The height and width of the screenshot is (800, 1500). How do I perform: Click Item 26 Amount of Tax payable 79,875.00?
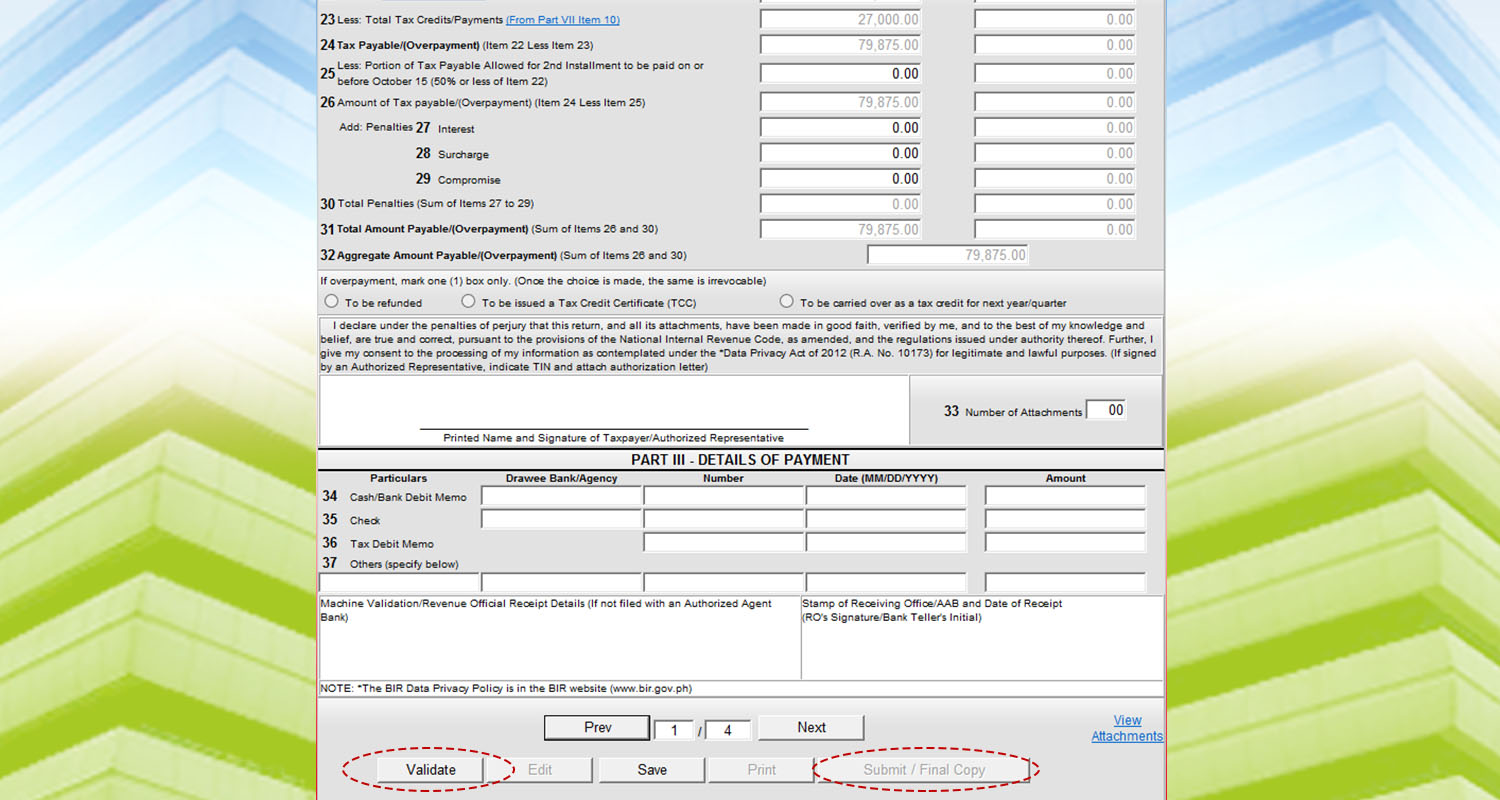tap(841, 102)
